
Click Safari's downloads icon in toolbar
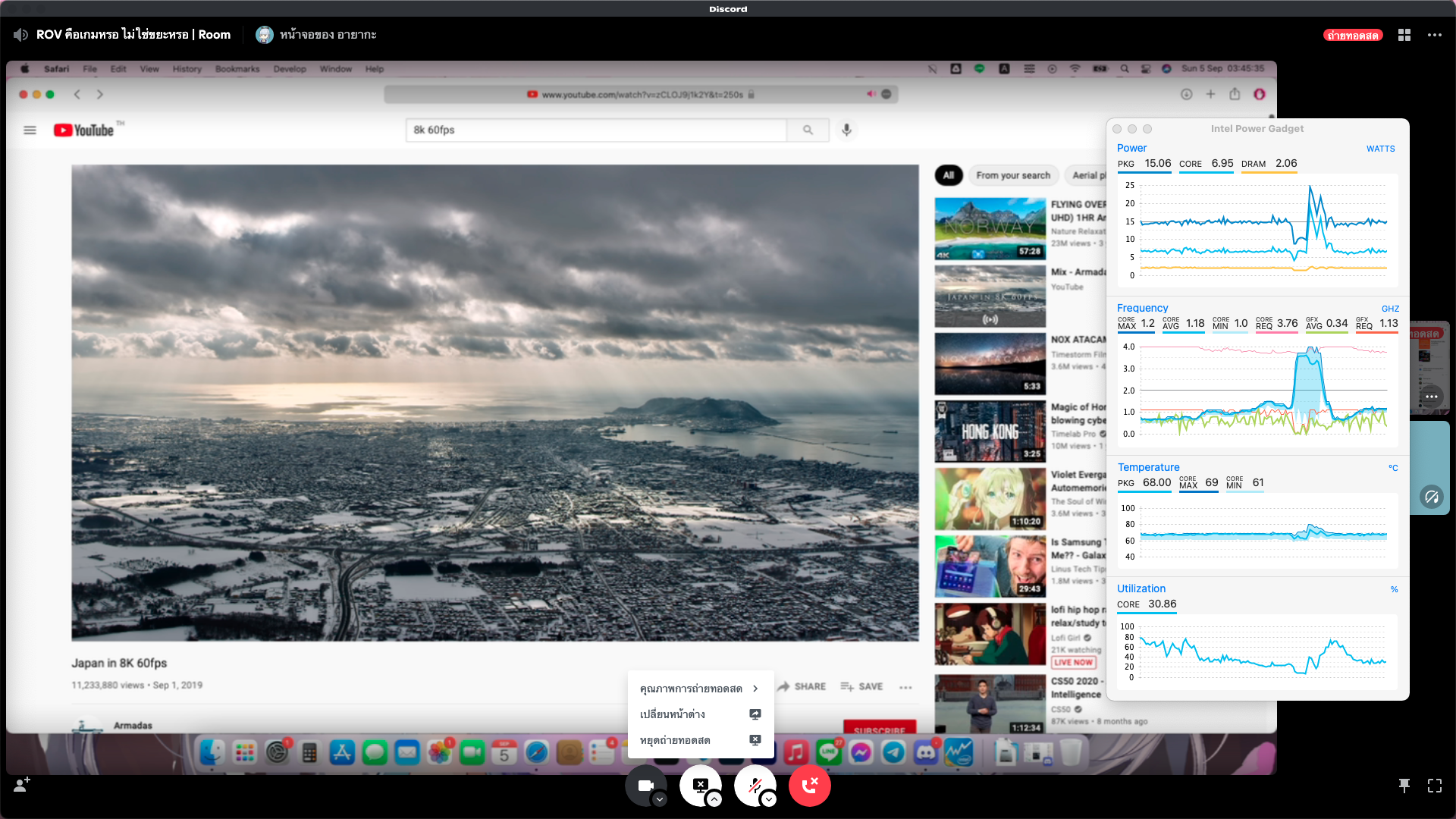(x=1186, y=95)
